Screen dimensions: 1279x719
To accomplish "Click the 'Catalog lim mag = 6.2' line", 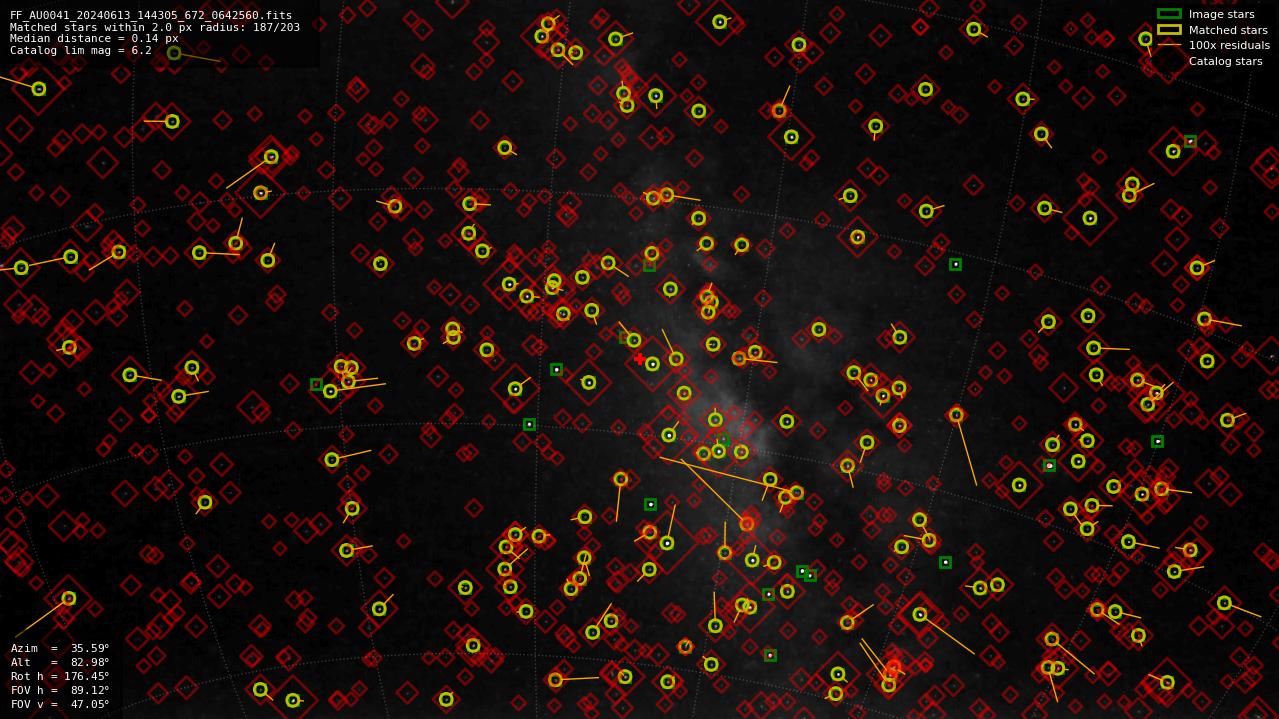I will pos(81,50).
